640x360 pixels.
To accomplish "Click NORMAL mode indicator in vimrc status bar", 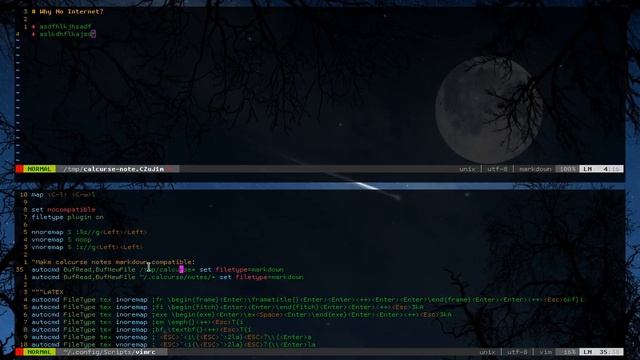I will (x=39, y=352).
